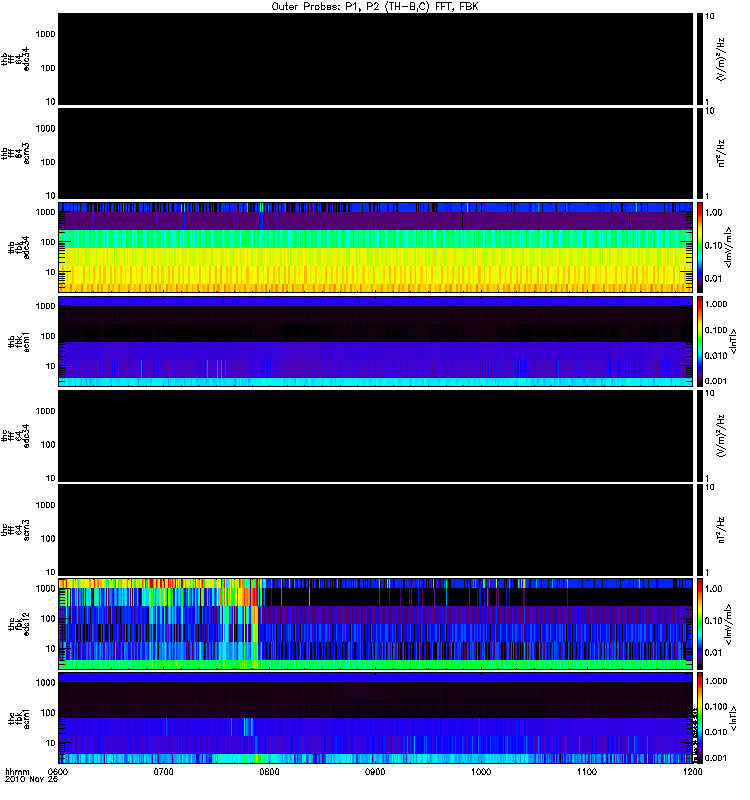
Task: Click the <|mV/m|> unit label of thb fbk edc34
Action: [x=728, y=247]
